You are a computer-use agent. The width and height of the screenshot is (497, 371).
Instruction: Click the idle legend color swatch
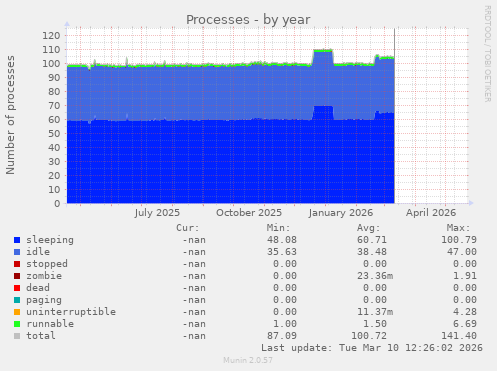[17, 252]
